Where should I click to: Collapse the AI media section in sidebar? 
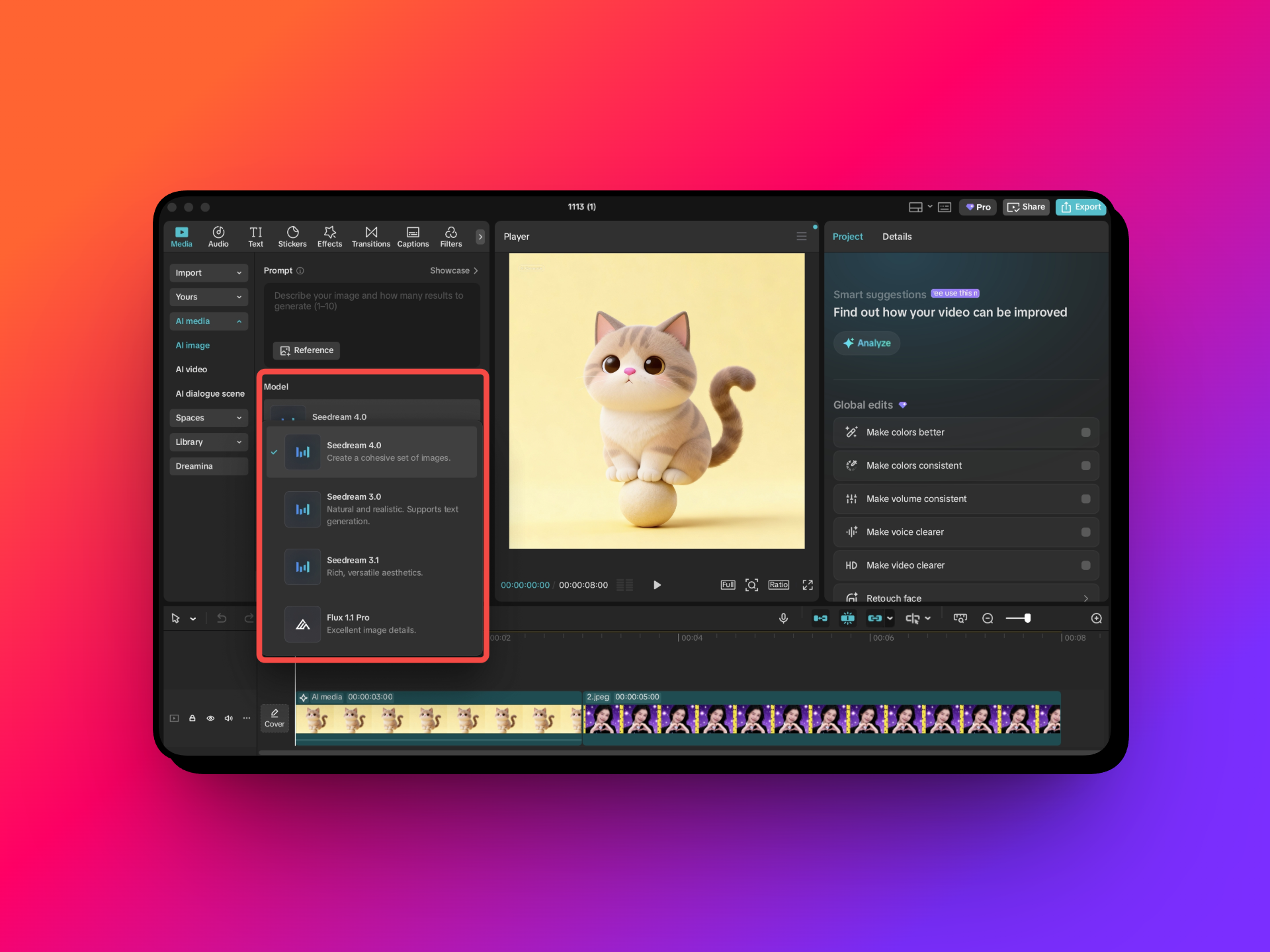click(238, 321)
